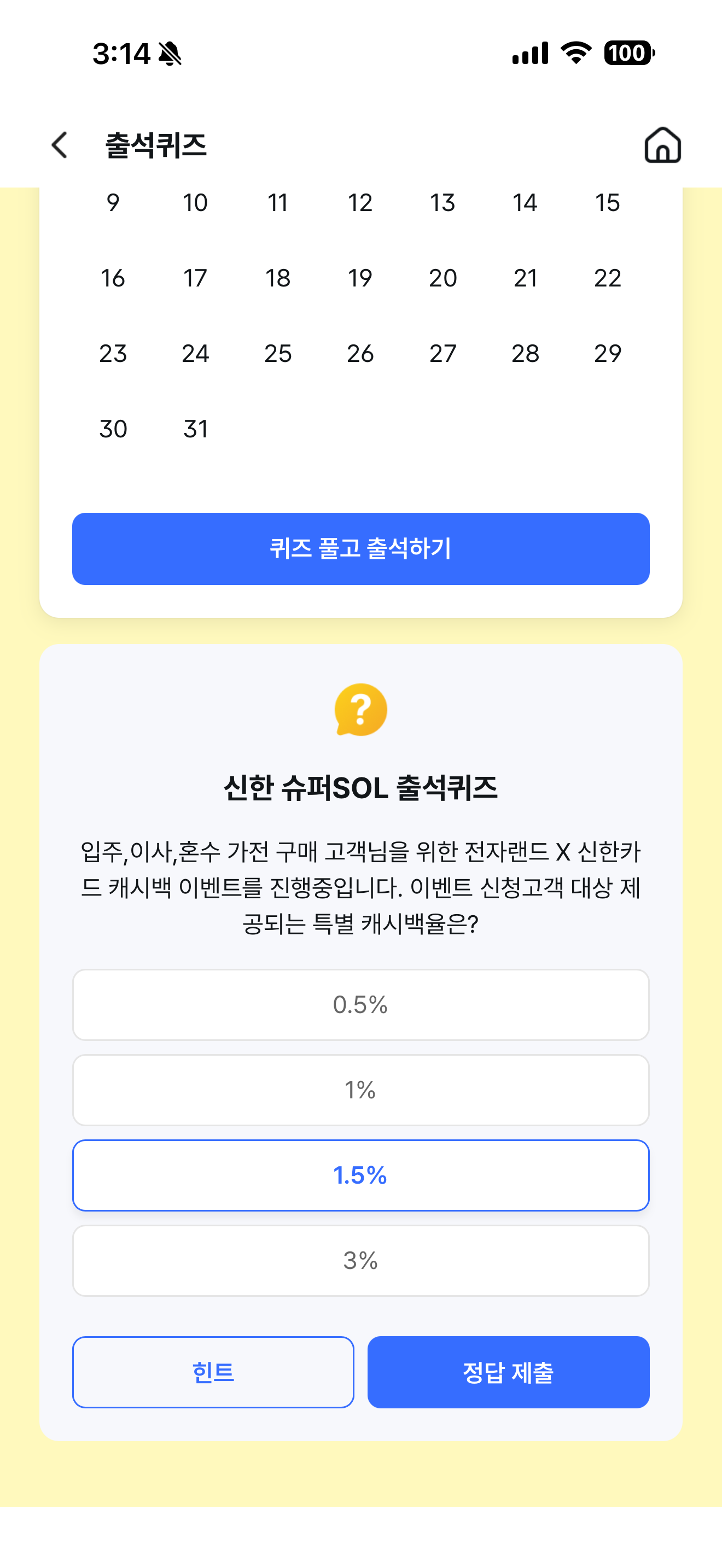This screenshot has width=722, height=1568.
Task: Tap calendar day 20
Action: tap(442, 278)
